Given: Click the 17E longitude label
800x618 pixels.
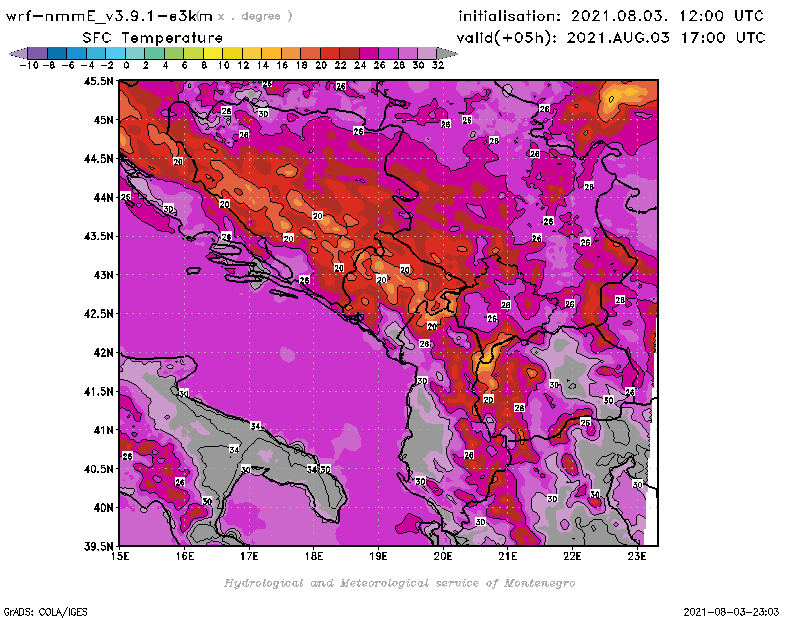Looking at the screenshot, I should [x=249, y=556].
